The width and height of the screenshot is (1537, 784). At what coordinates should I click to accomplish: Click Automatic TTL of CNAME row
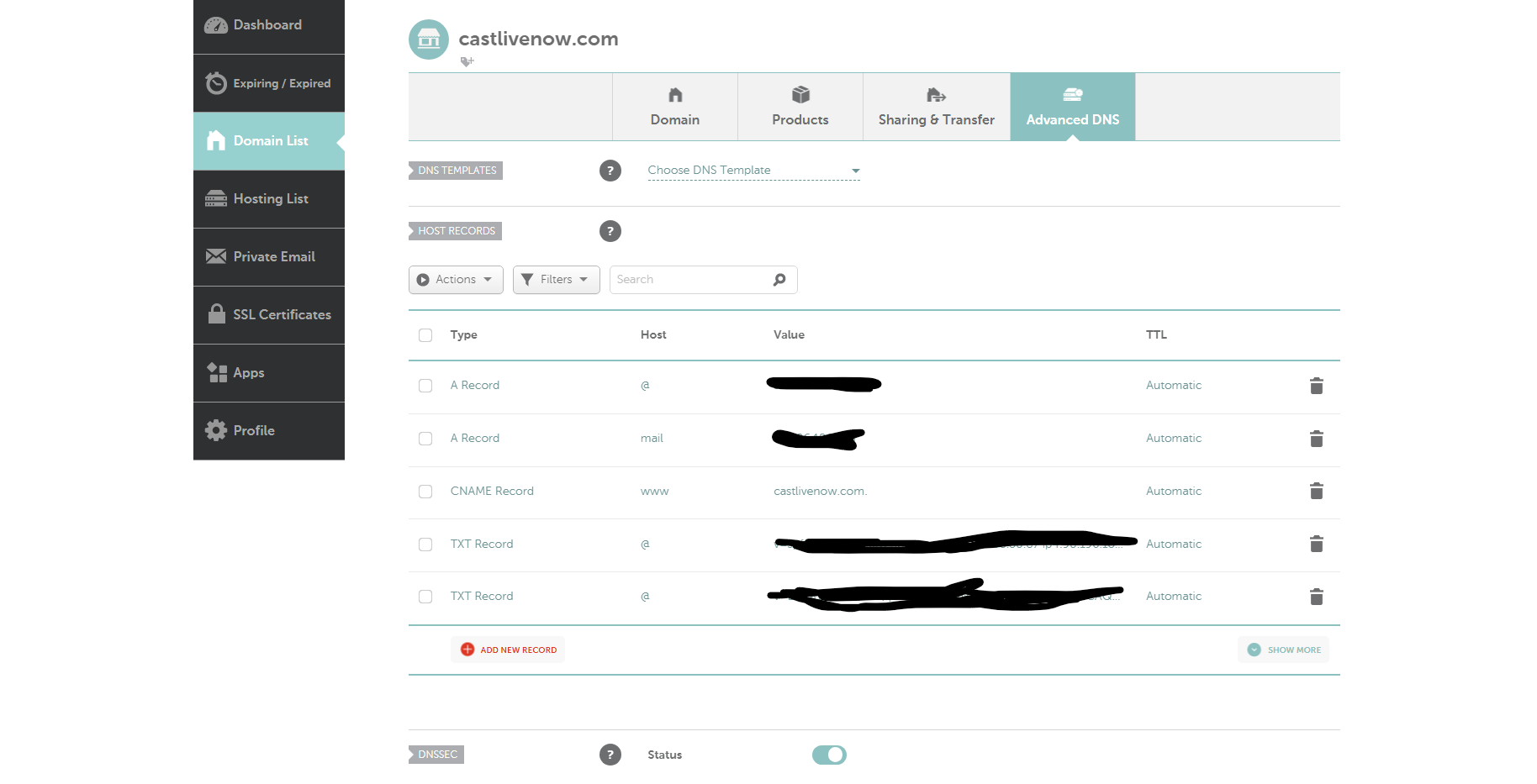[x=1174, y=492]
